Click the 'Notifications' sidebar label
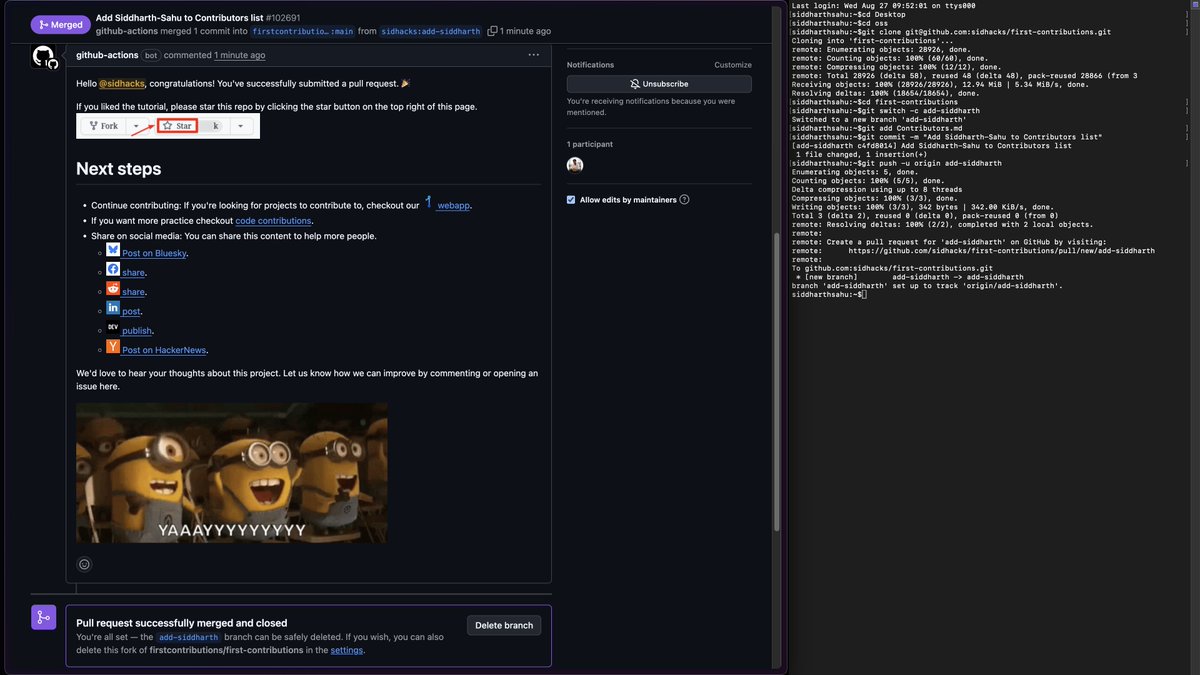 click(x=590, y=65)
